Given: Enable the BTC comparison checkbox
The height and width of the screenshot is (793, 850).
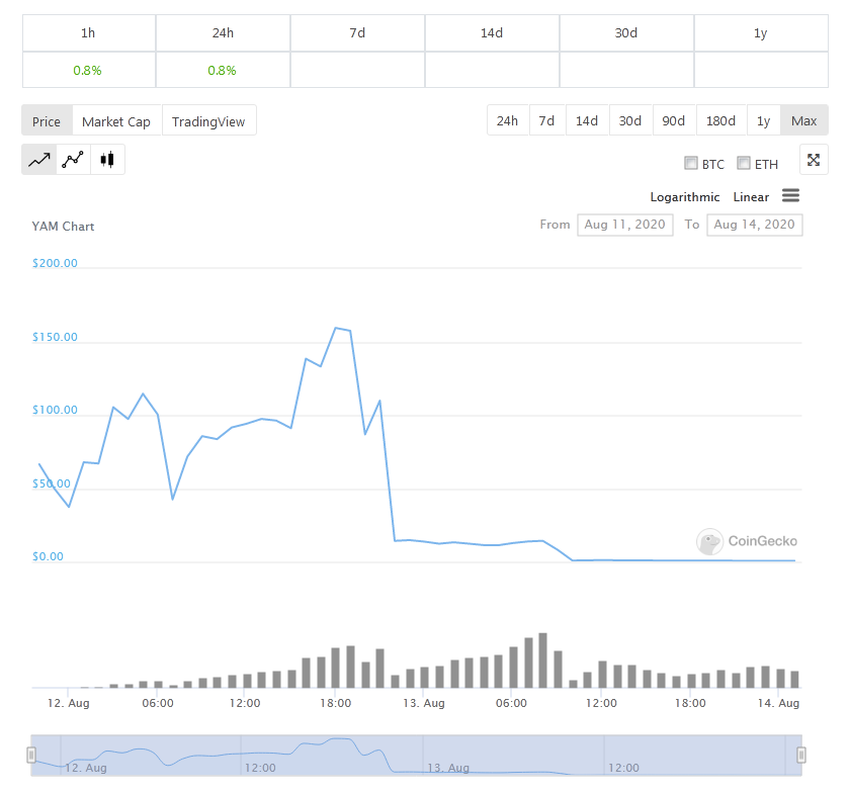Looking at the screenshot, I should tap(691, 163).
